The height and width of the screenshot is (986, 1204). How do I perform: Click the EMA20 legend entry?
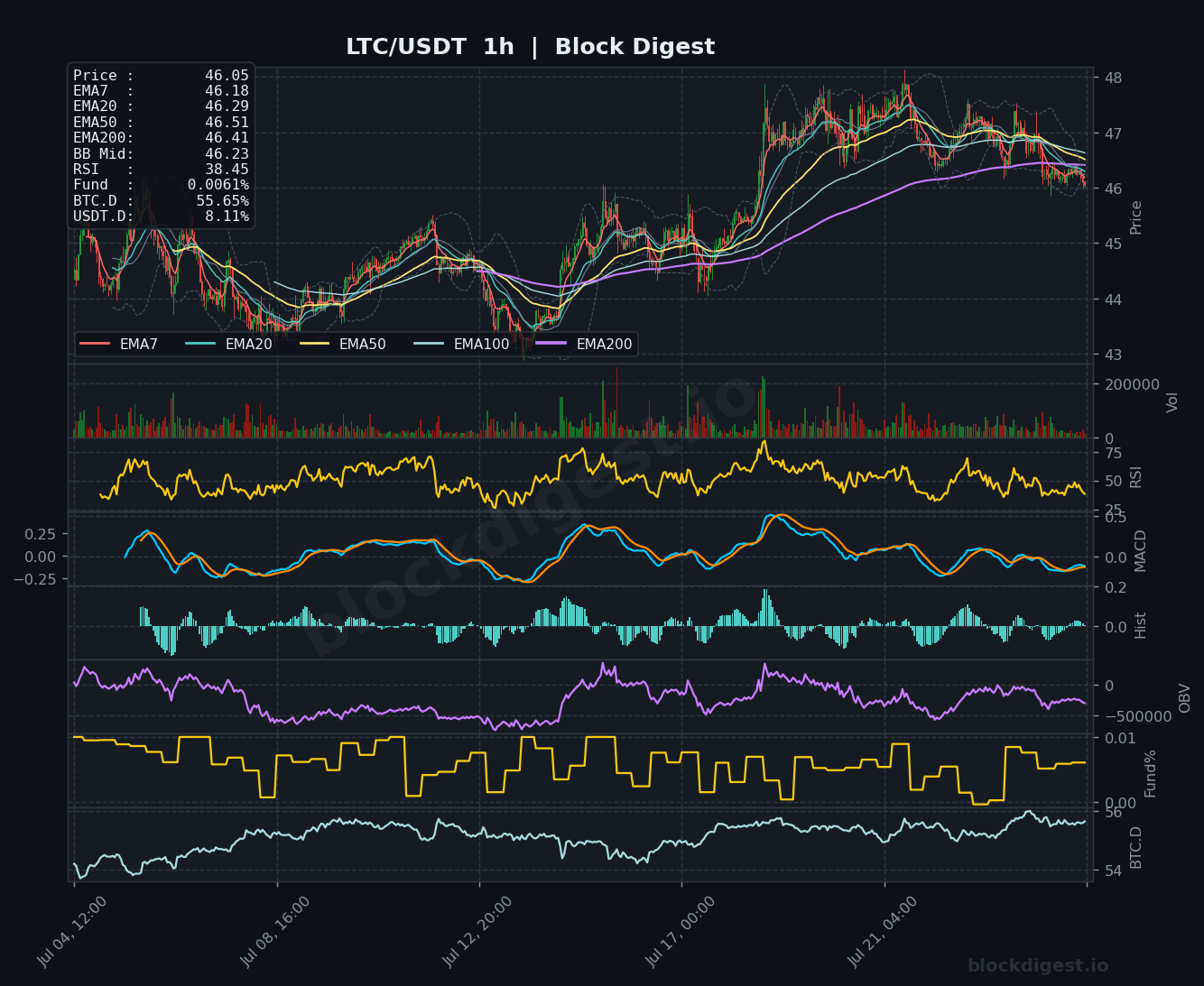click(228, 344)
